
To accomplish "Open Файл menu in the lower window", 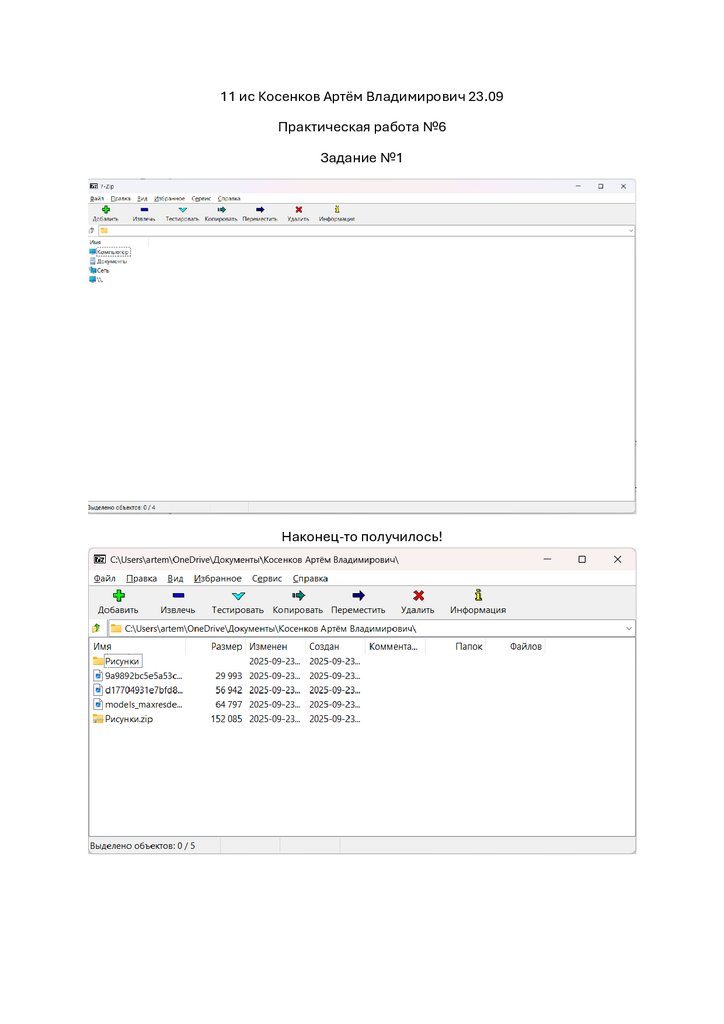I will click(104, 579).
